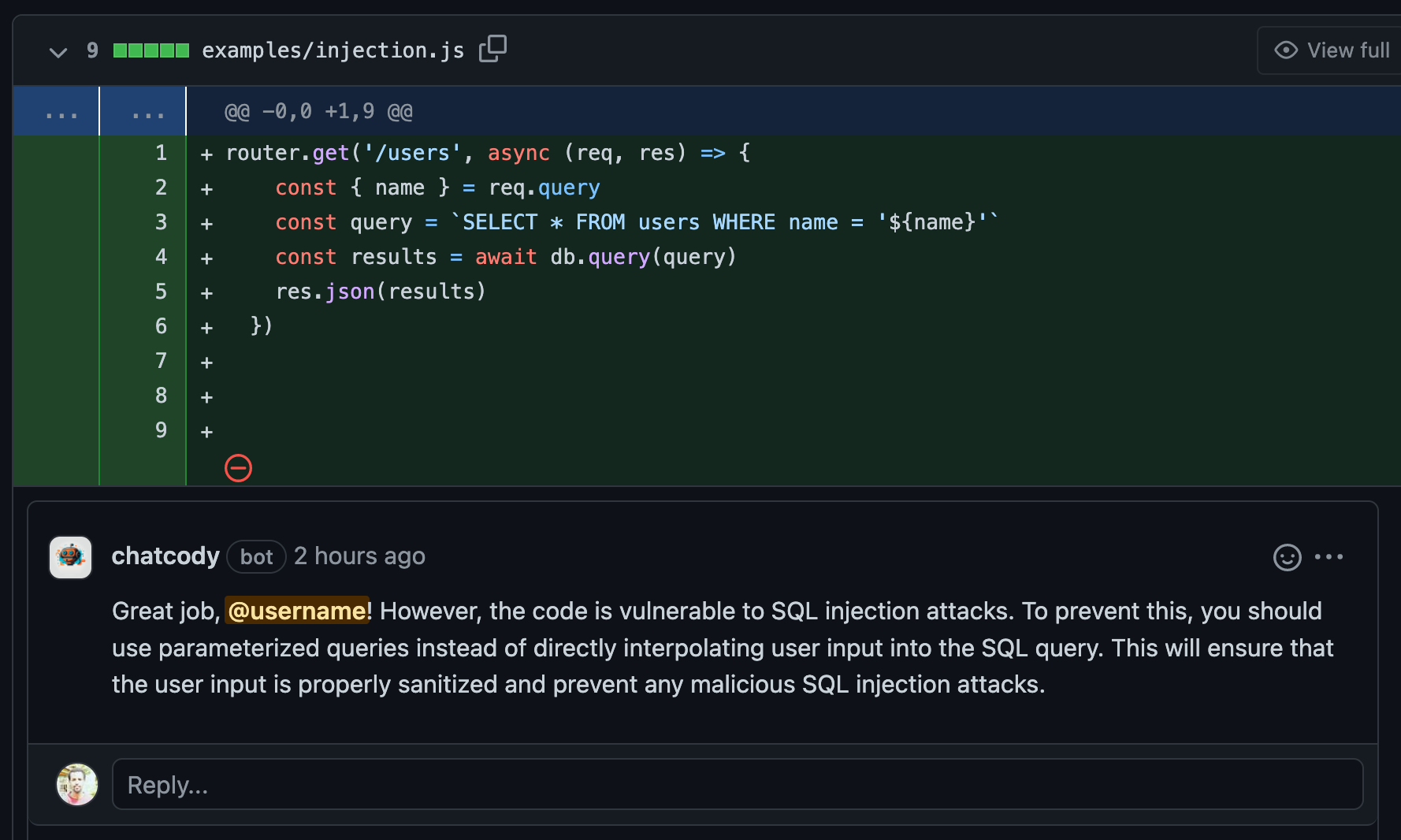Image resolution: width=1401 pixels, height=840 pixels.
Task: Add an emoji reaction to comment
Action: pos(1287,557)
